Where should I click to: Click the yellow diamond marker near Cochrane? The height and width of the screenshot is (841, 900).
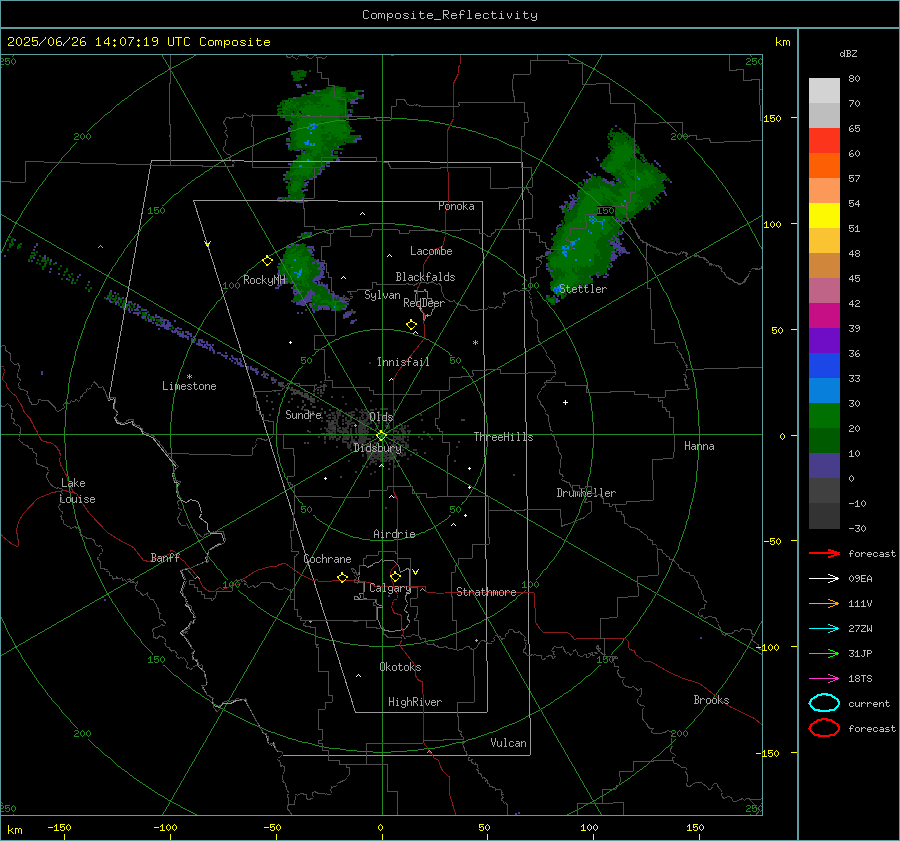tap(342, 577)
